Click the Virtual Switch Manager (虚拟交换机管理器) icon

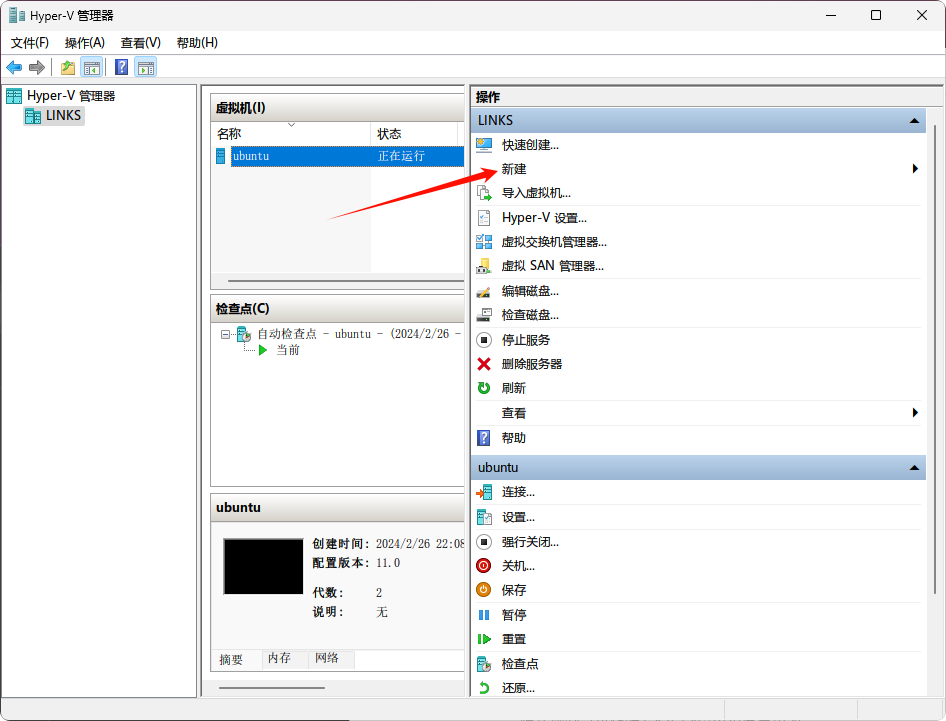[484, 242]
